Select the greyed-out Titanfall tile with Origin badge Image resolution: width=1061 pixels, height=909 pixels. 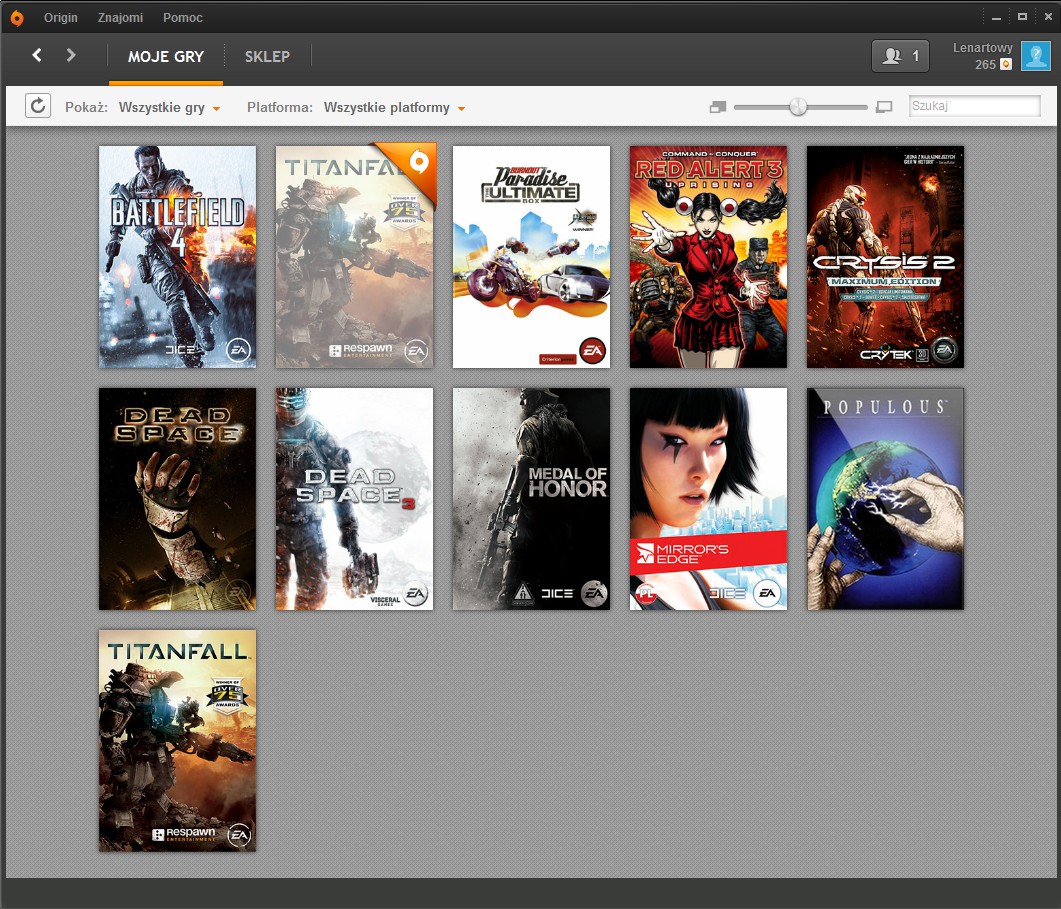(355, 257)
